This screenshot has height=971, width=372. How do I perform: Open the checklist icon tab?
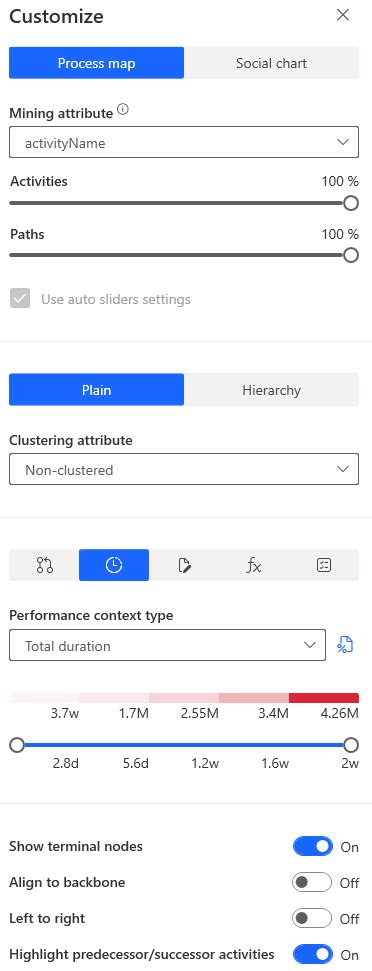[x=324, y=565]
